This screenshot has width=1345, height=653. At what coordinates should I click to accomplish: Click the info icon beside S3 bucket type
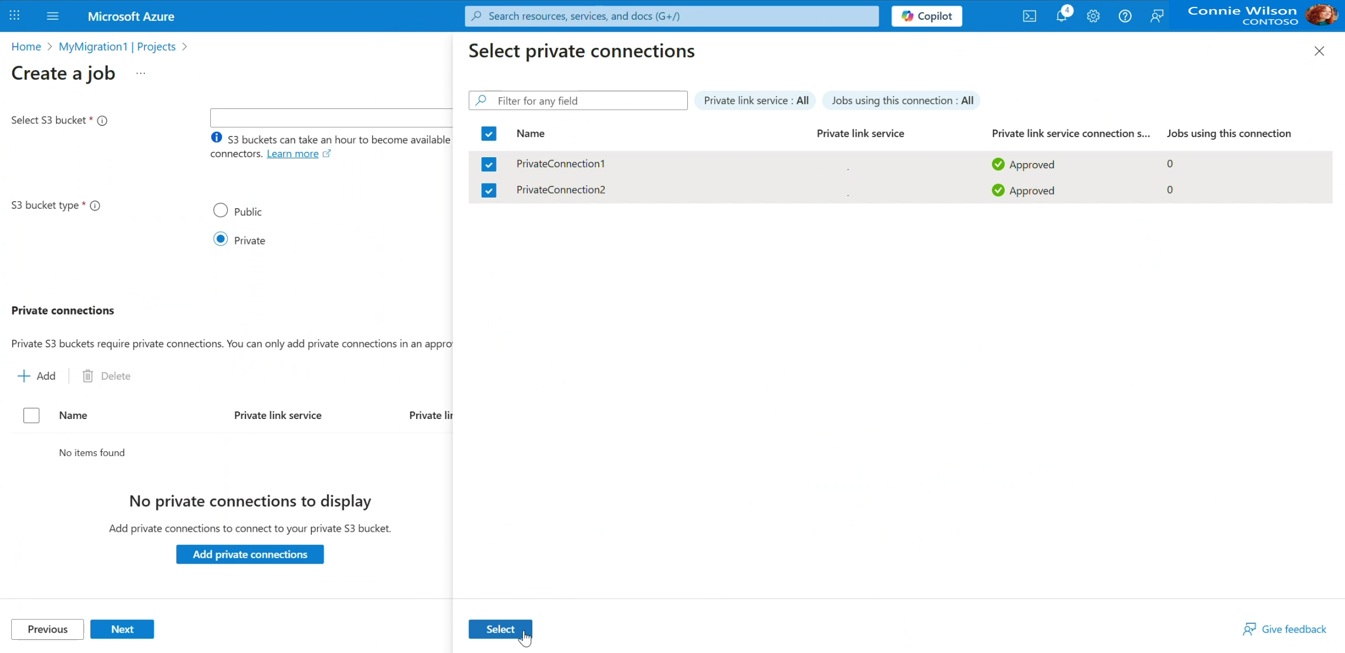95,206
